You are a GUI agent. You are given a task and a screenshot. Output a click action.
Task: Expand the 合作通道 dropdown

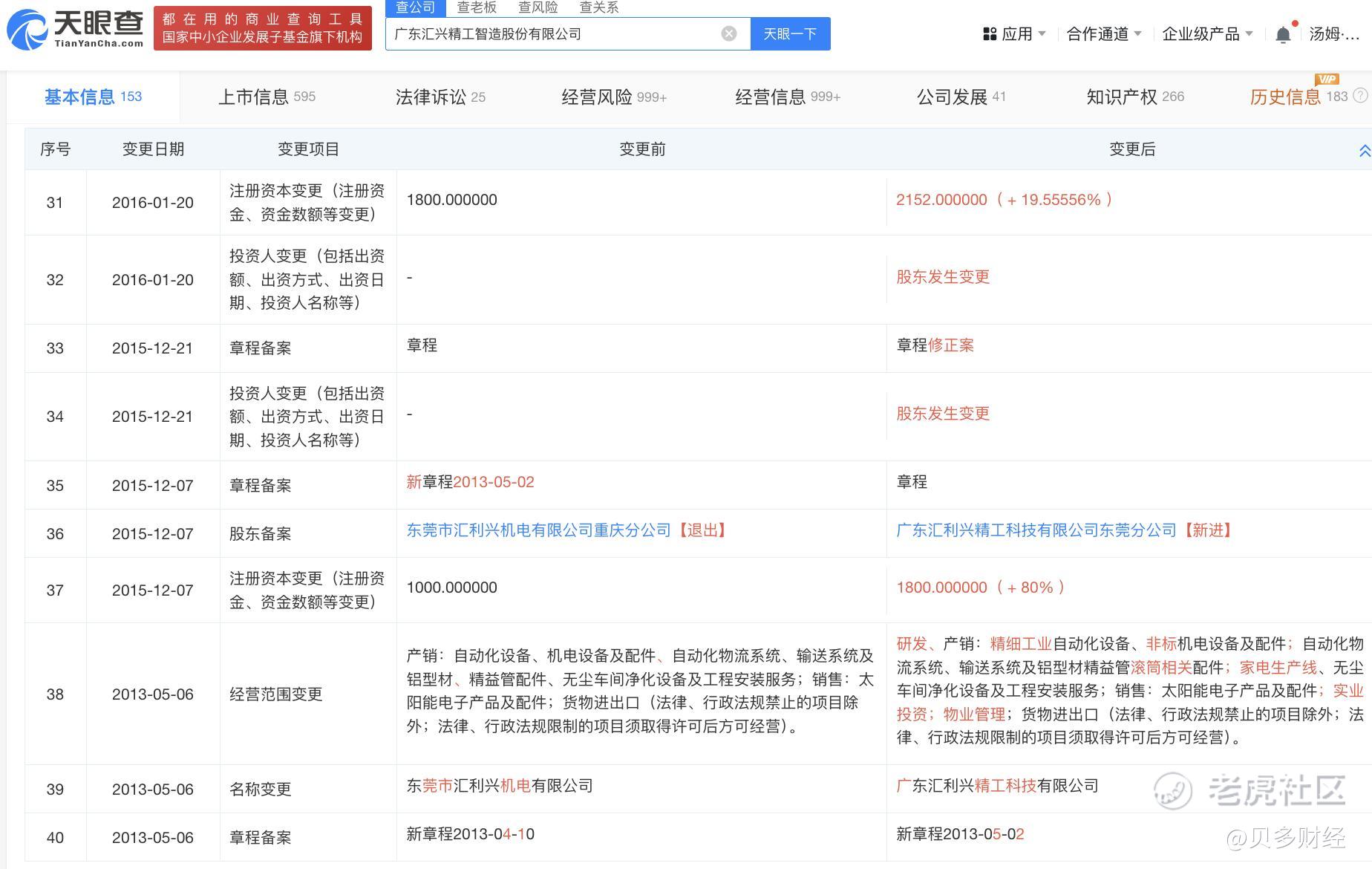tap(1103, 34)
